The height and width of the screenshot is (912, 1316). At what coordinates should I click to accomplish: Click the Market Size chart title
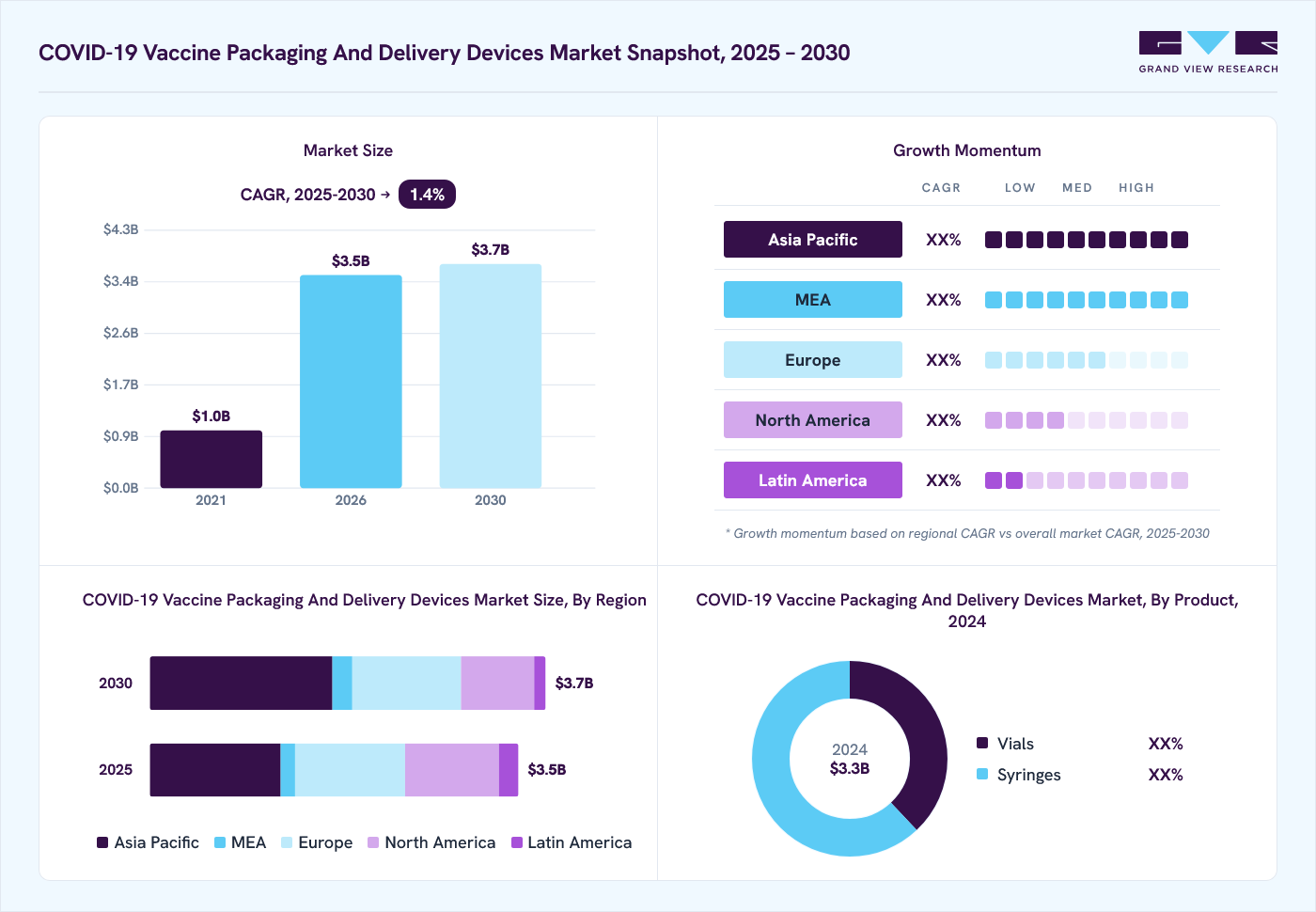pyautogui.click(x=348, y=150)
